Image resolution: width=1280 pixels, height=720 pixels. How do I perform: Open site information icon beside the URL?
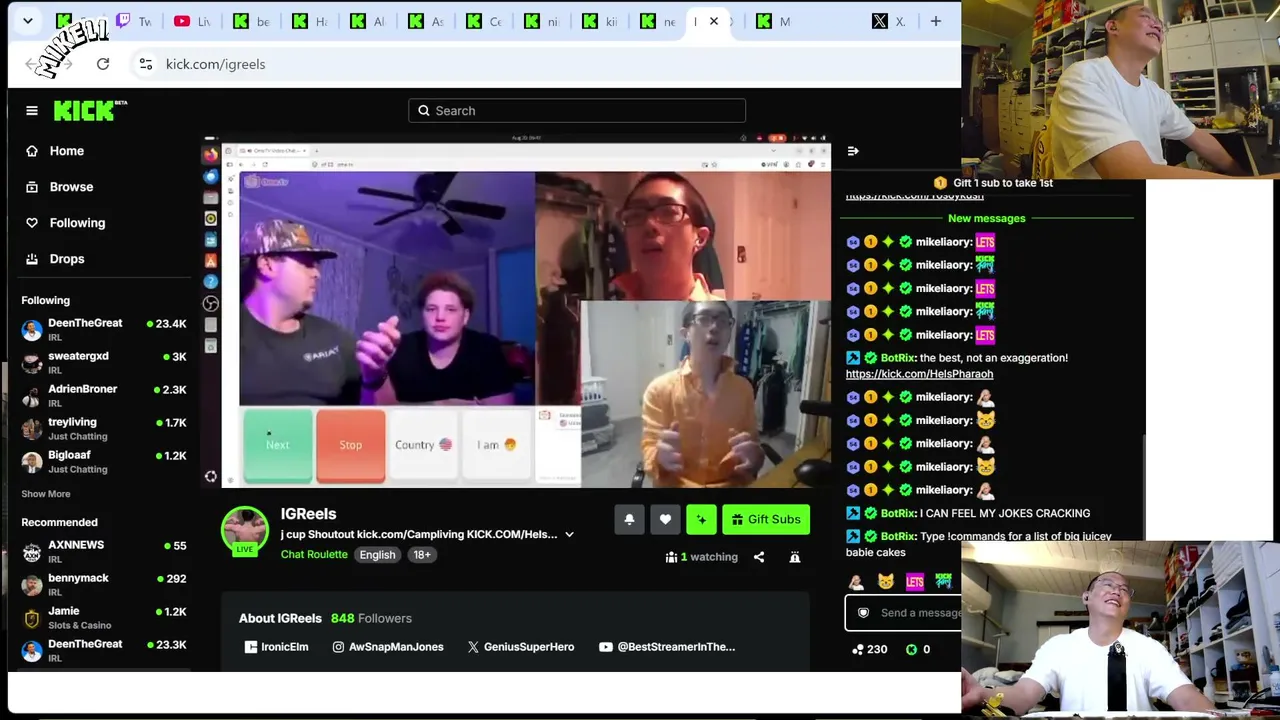[x=146, y=64]
